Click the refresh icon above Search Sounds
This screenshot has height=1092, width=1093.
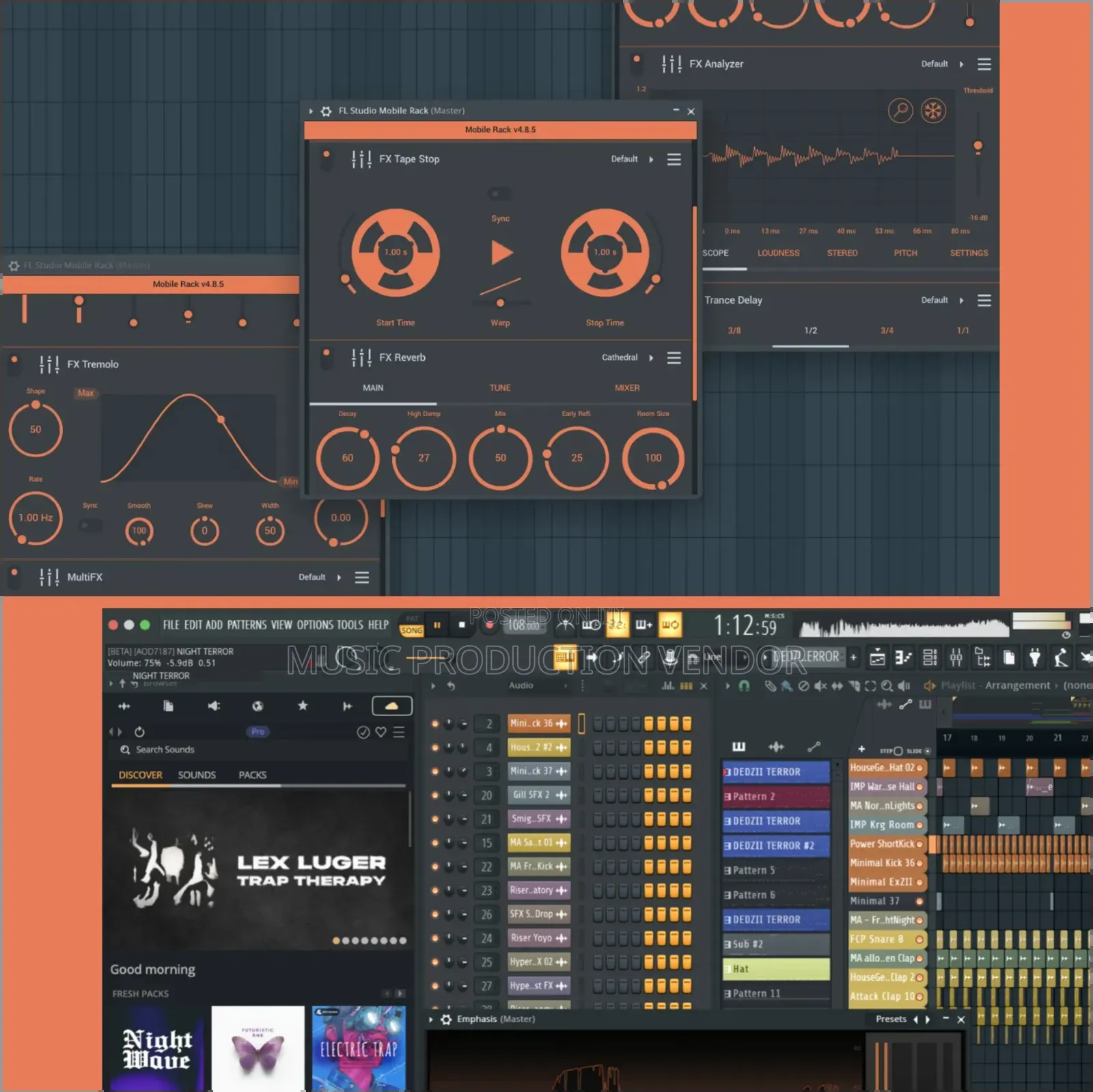[x=139, y=732]
